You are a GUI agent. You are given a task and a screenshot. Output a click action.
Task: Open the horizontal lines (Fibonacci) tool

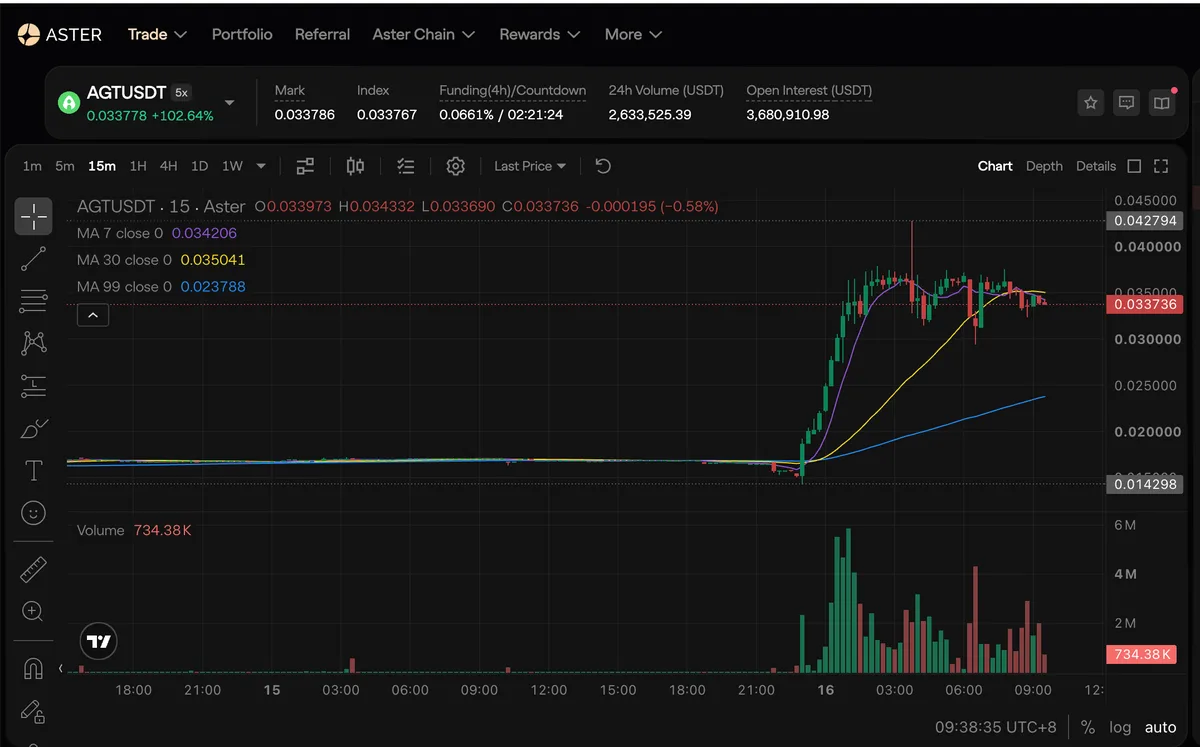click(x=33, y=301)
